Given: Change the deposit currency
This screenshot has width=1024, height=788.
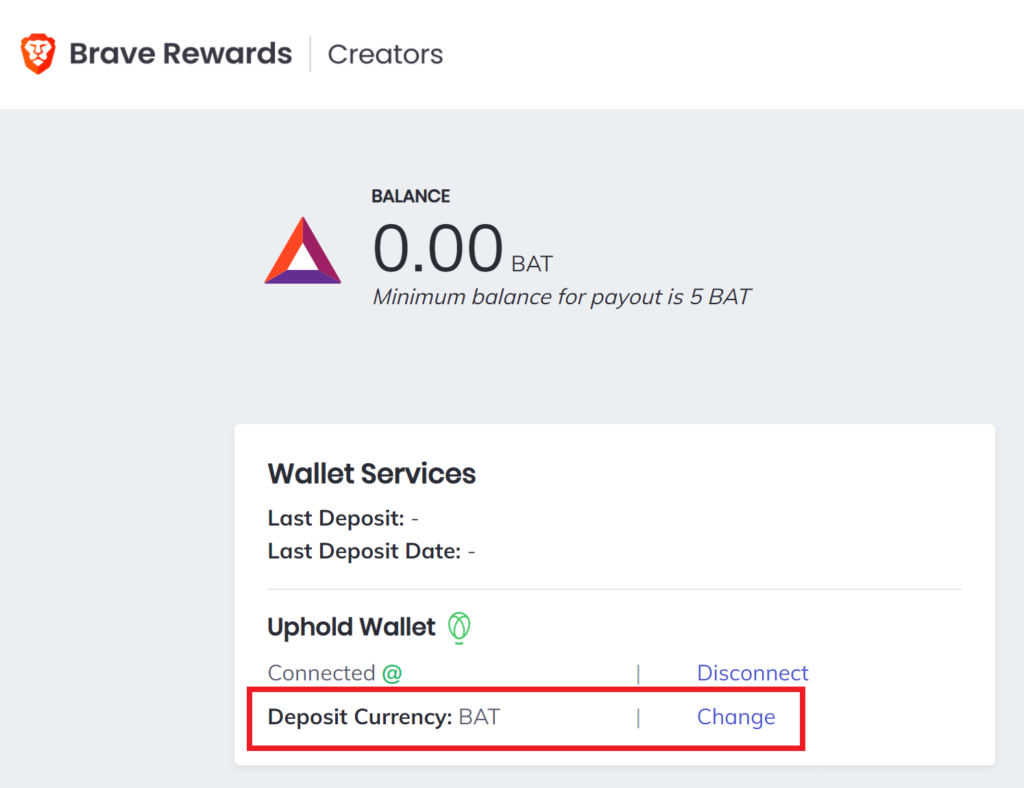Looking at the screenshot, I should tap(736, 717).
